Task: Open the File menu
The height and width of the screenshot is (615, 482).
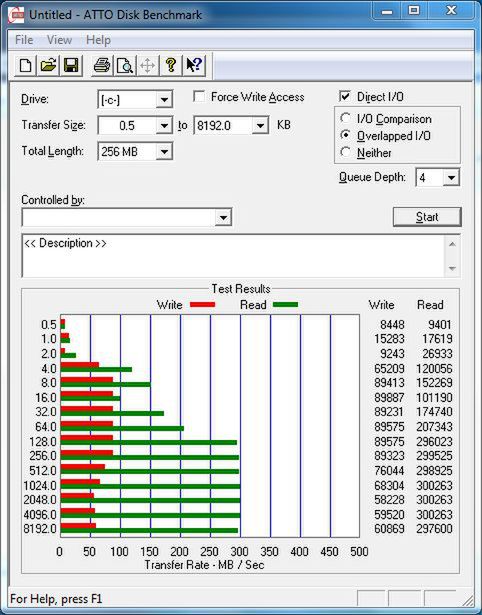Action: click(x=24, y=40)
